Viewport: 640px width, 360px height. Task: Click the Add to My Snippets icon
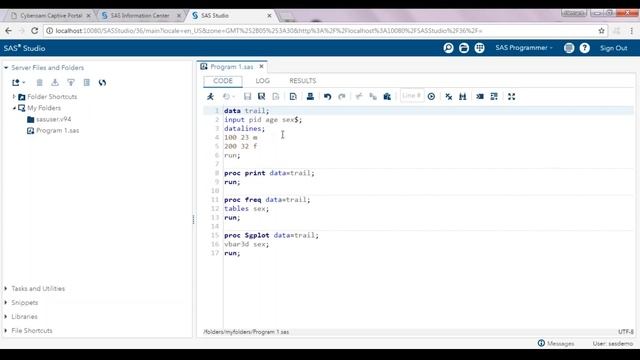click(276, 97)
